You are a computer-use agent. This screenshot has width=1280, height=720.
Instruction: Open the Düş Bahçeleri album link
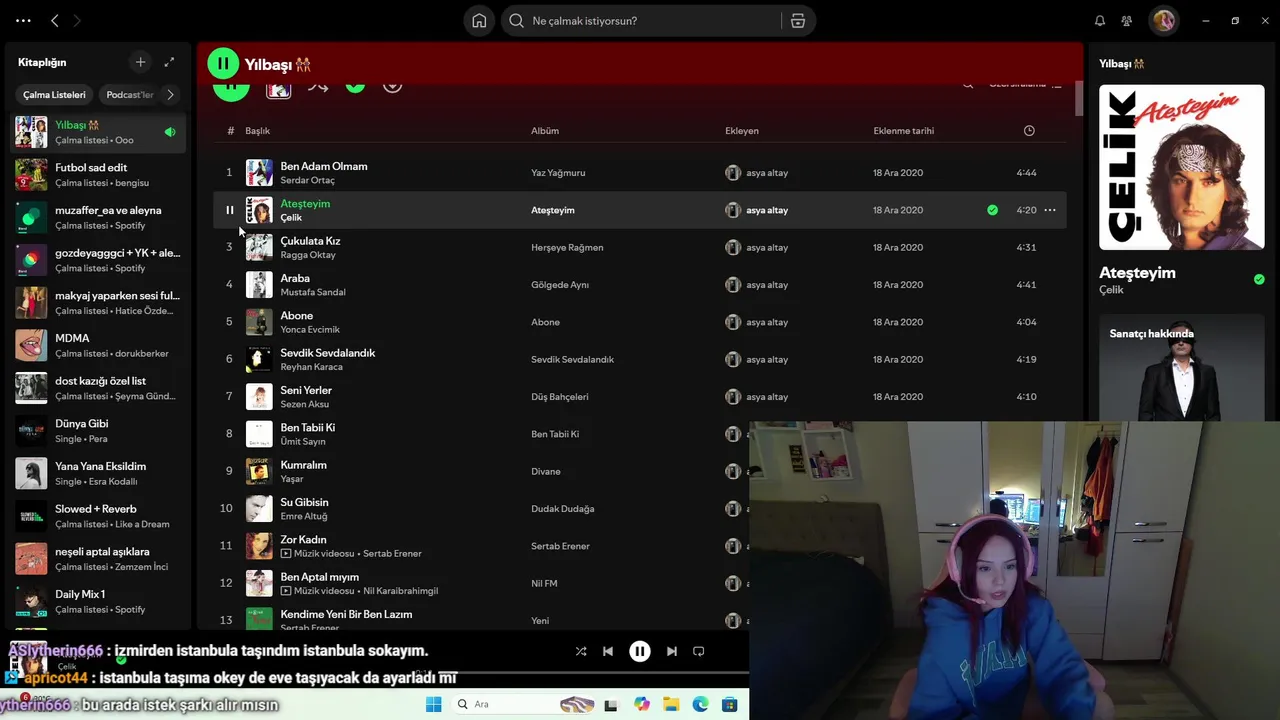pos(560,397)
